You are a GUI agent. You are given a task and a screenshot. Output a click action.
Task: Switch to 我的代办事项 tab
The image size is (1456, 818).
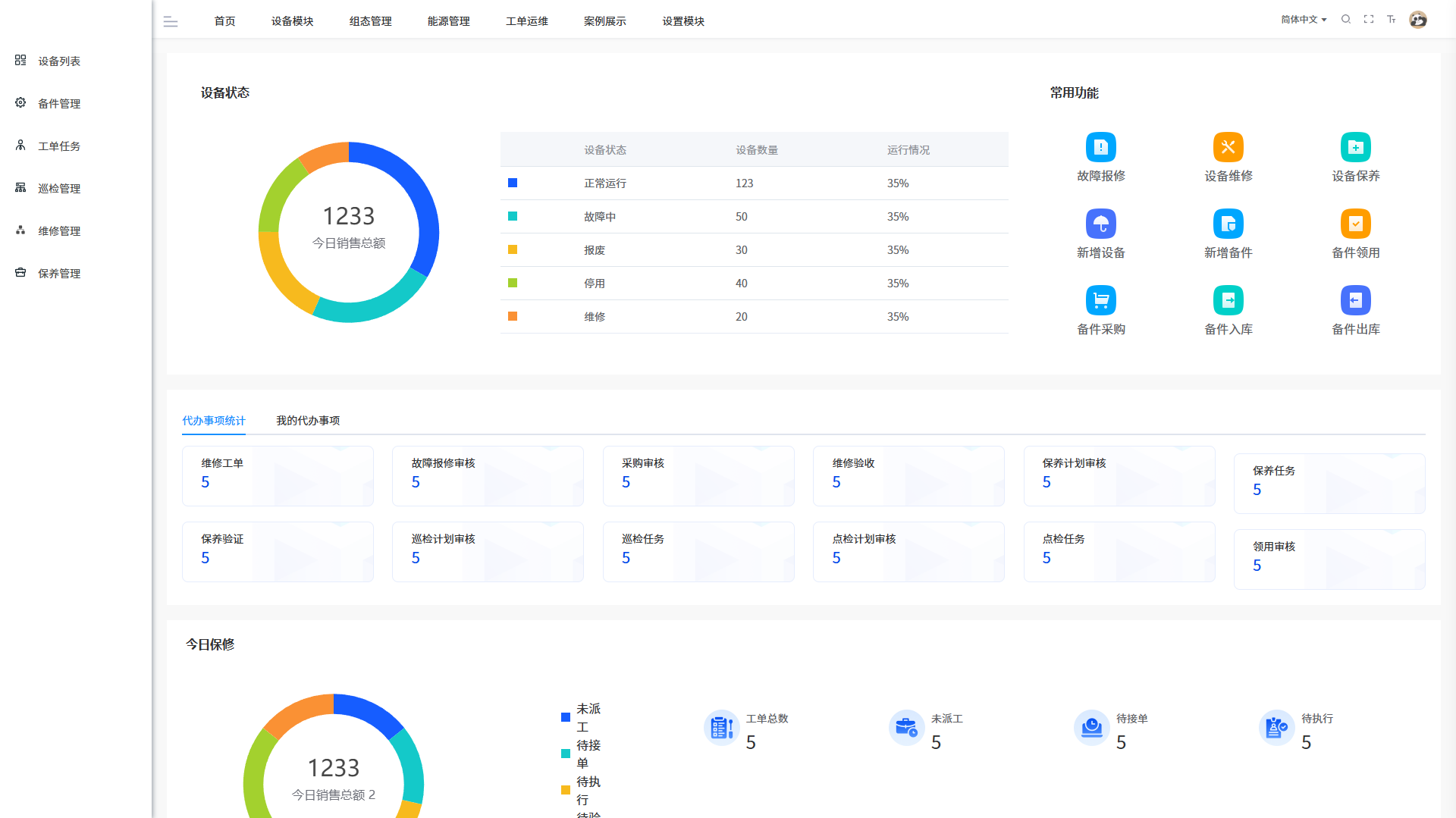click(x=308, y=421)
